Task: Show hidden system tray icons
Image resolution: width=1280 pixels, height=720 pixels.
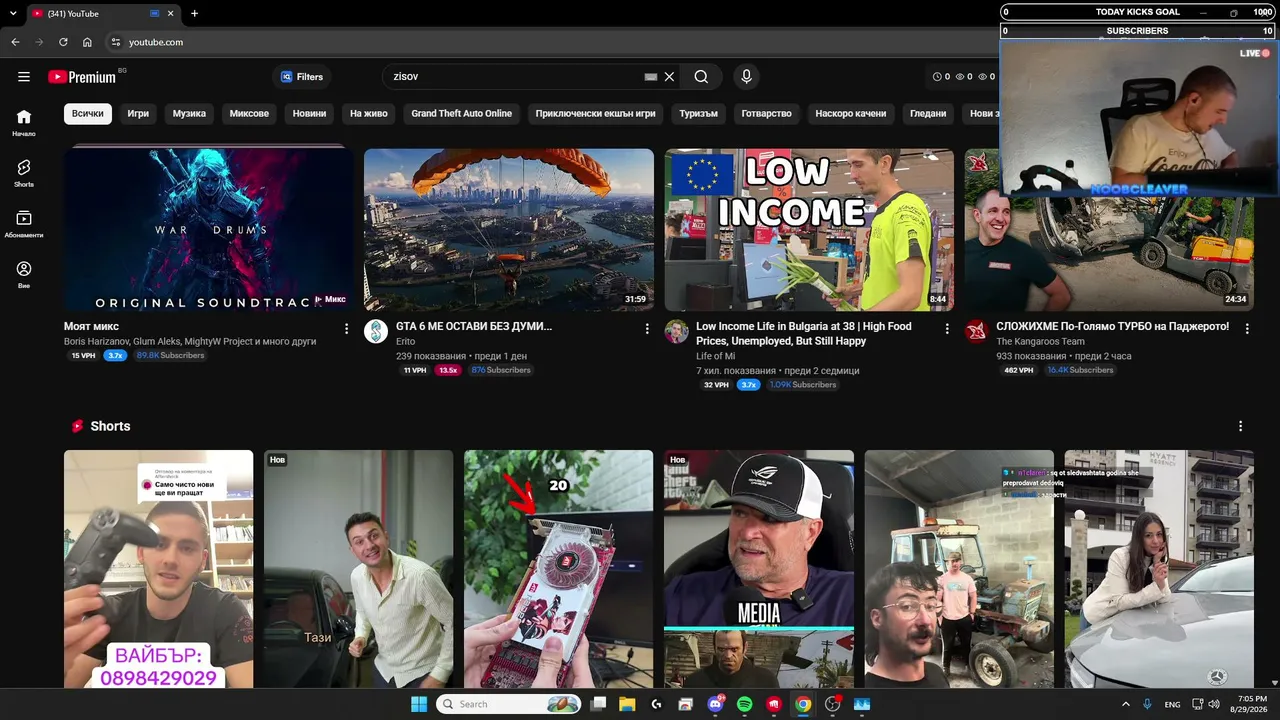Action: tap(1125, 704)
